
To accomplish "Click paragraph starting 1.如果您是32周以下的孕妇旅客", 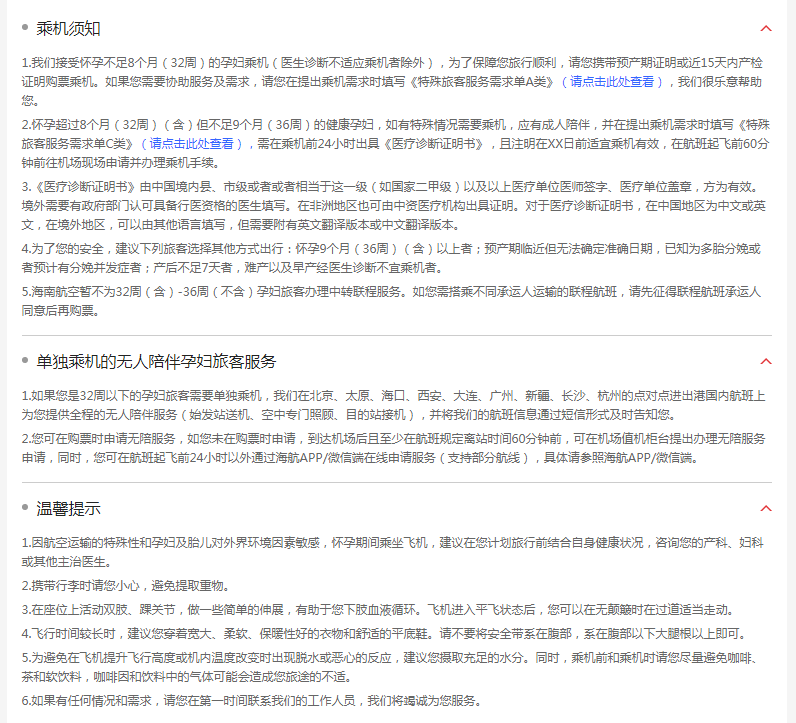I will click(393, 405).
